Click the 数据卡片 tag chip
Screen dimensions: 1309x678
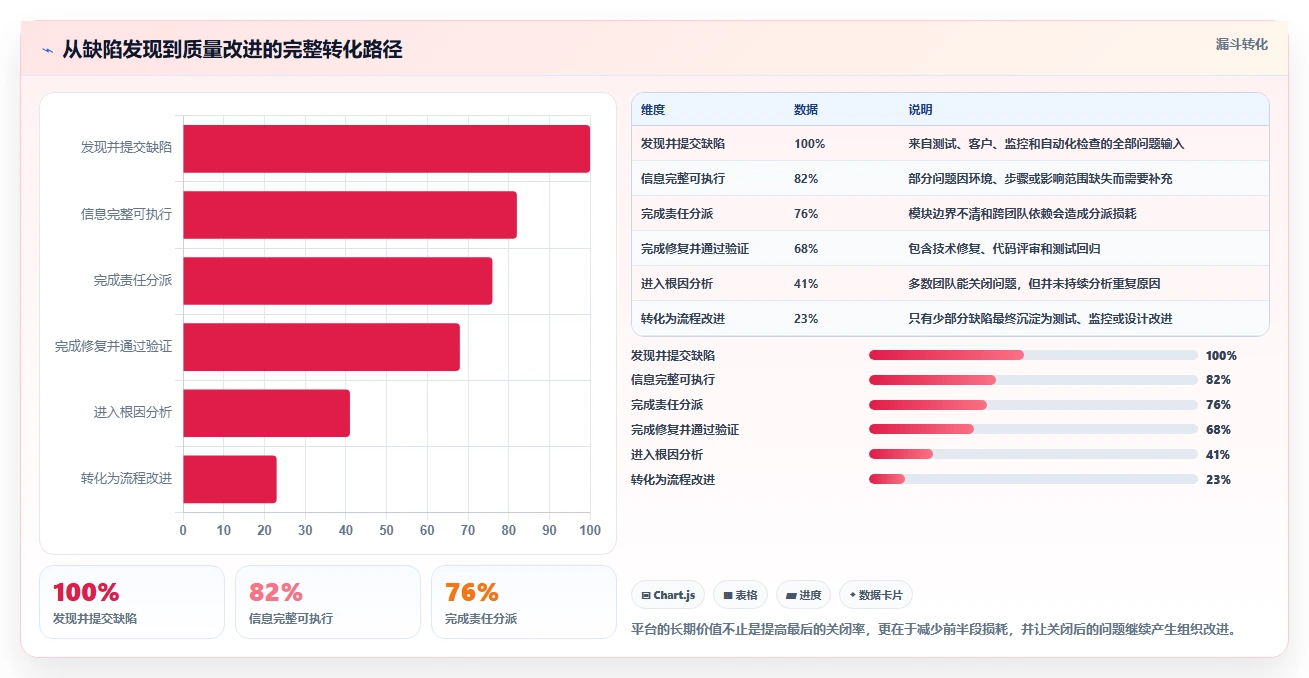click(876, 595)
